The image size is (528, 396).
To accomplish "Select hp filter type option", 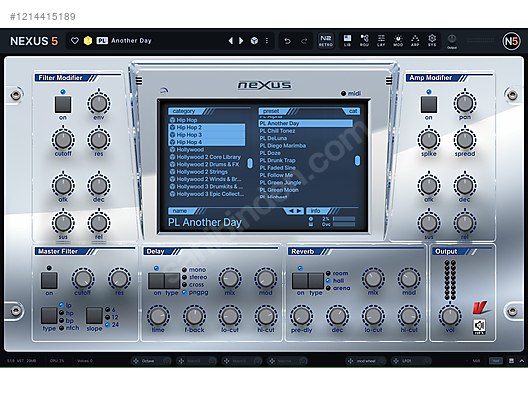I will [x=66, y=313].
